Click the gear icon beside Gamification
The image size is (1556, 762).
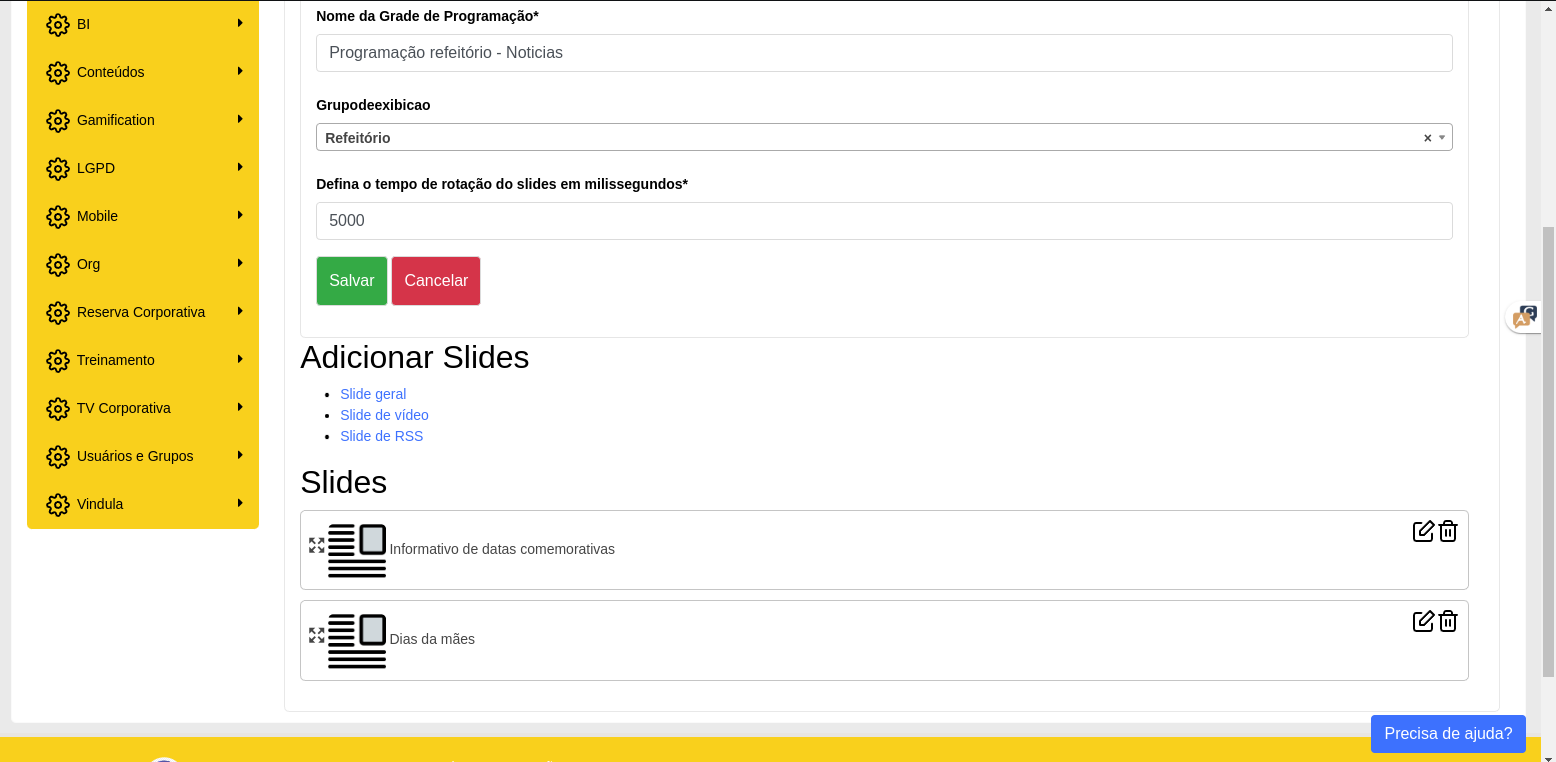point(58,120)
